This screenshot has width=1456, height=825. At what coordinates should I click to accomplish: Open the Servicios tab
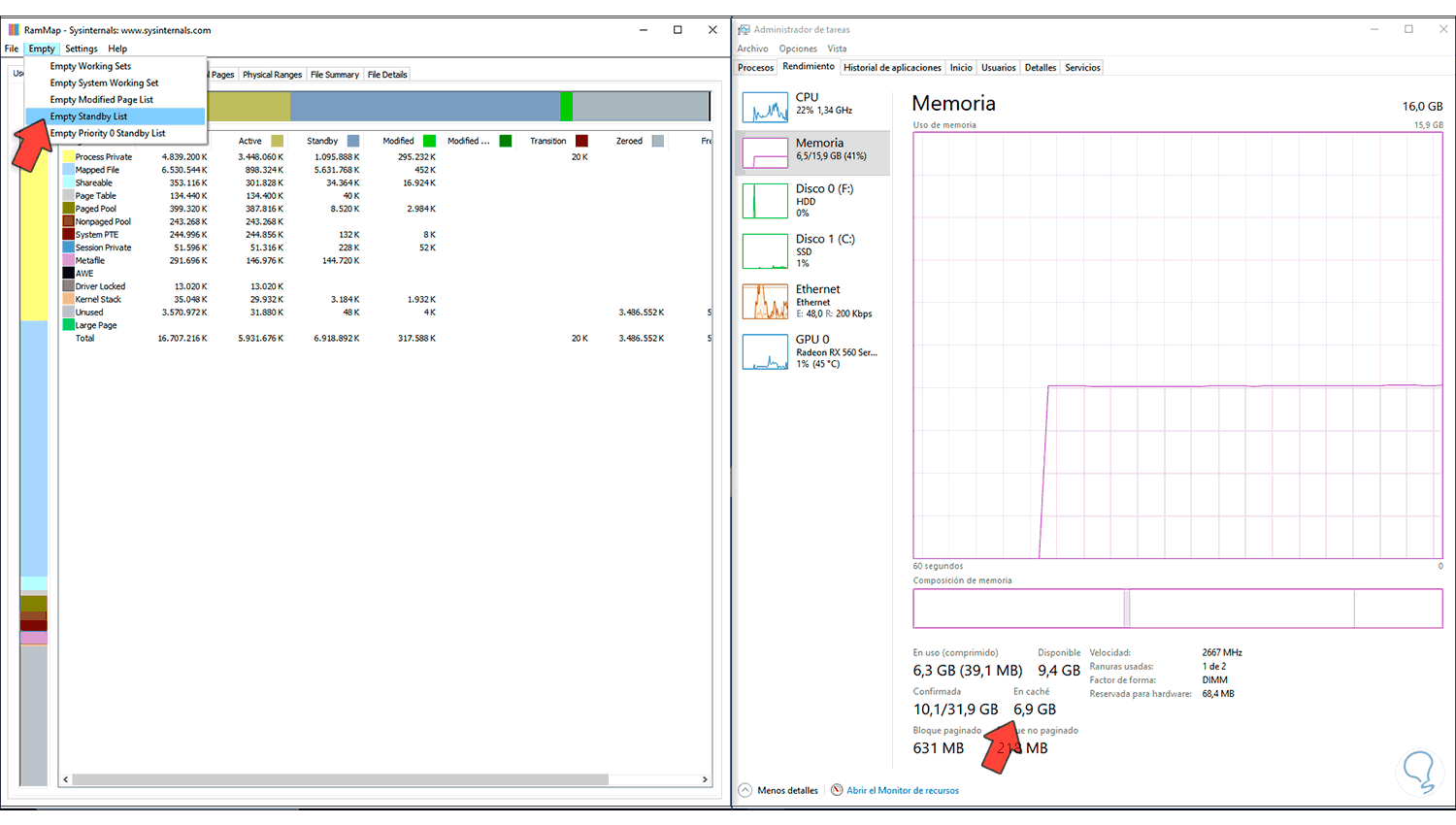[1082, 68]
